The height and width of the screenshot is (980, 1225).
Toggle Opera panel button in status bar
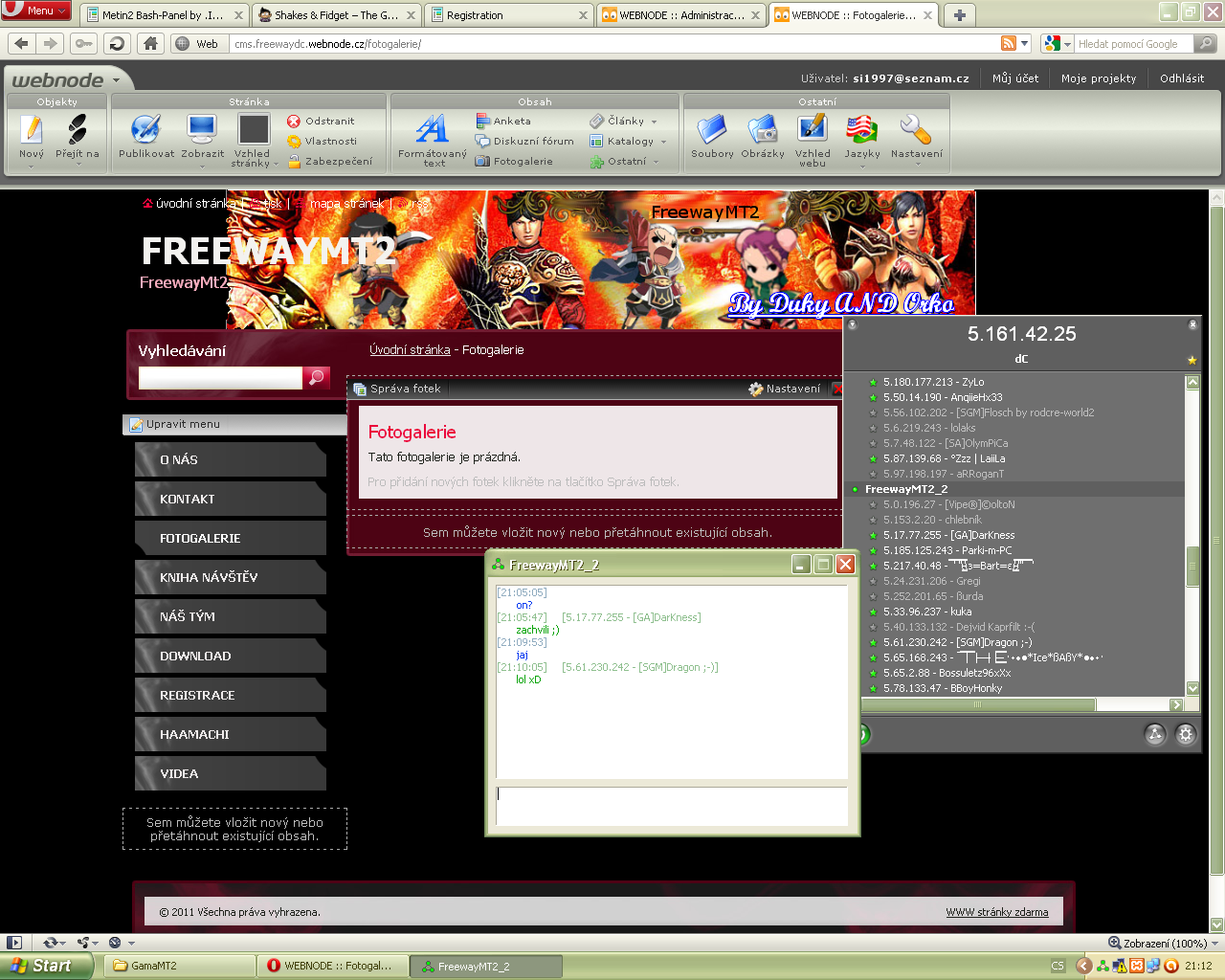pos(14,943)
